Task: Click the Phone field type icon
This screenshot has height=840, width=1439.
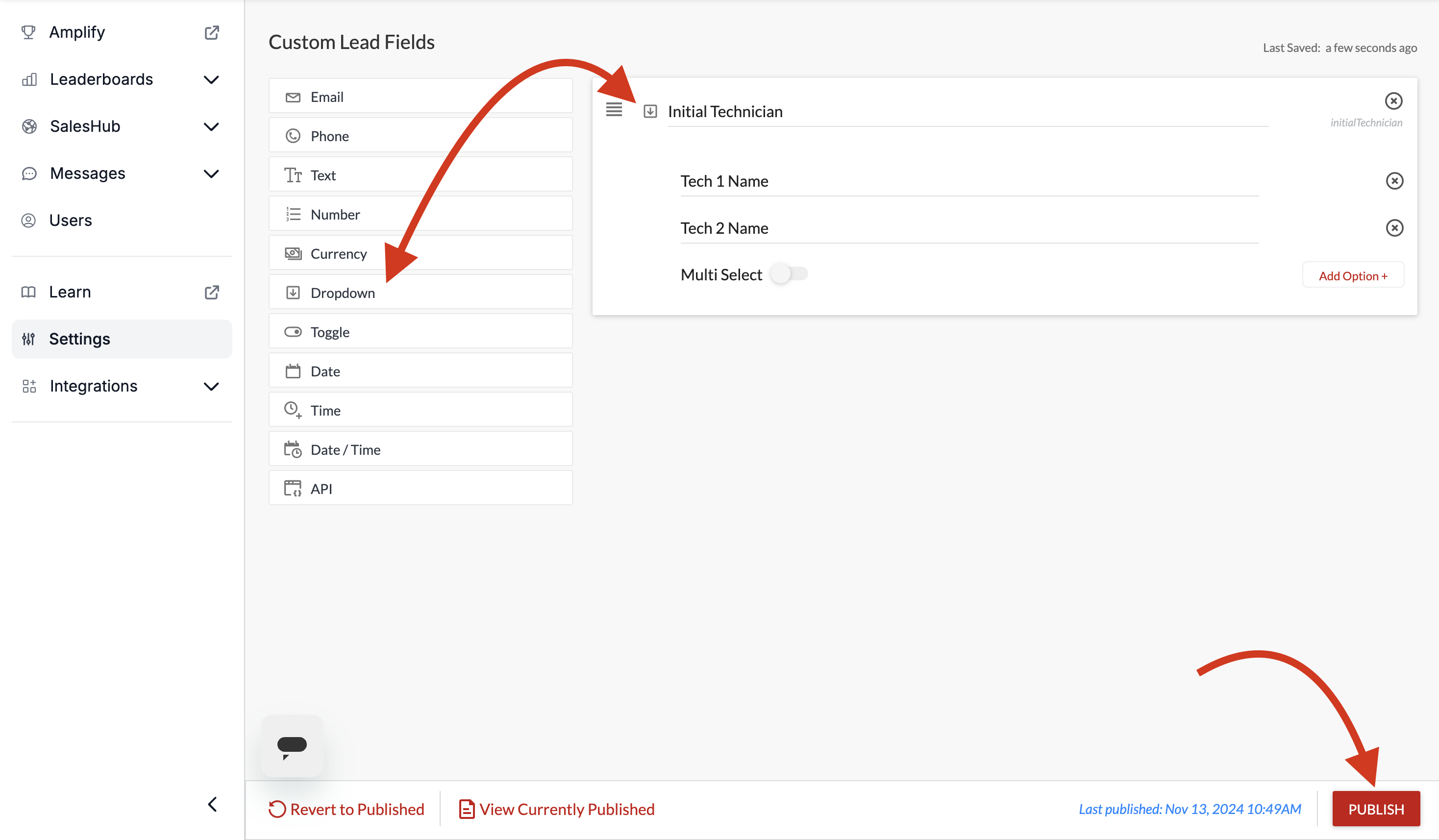Action: click(x=293, y=136)
